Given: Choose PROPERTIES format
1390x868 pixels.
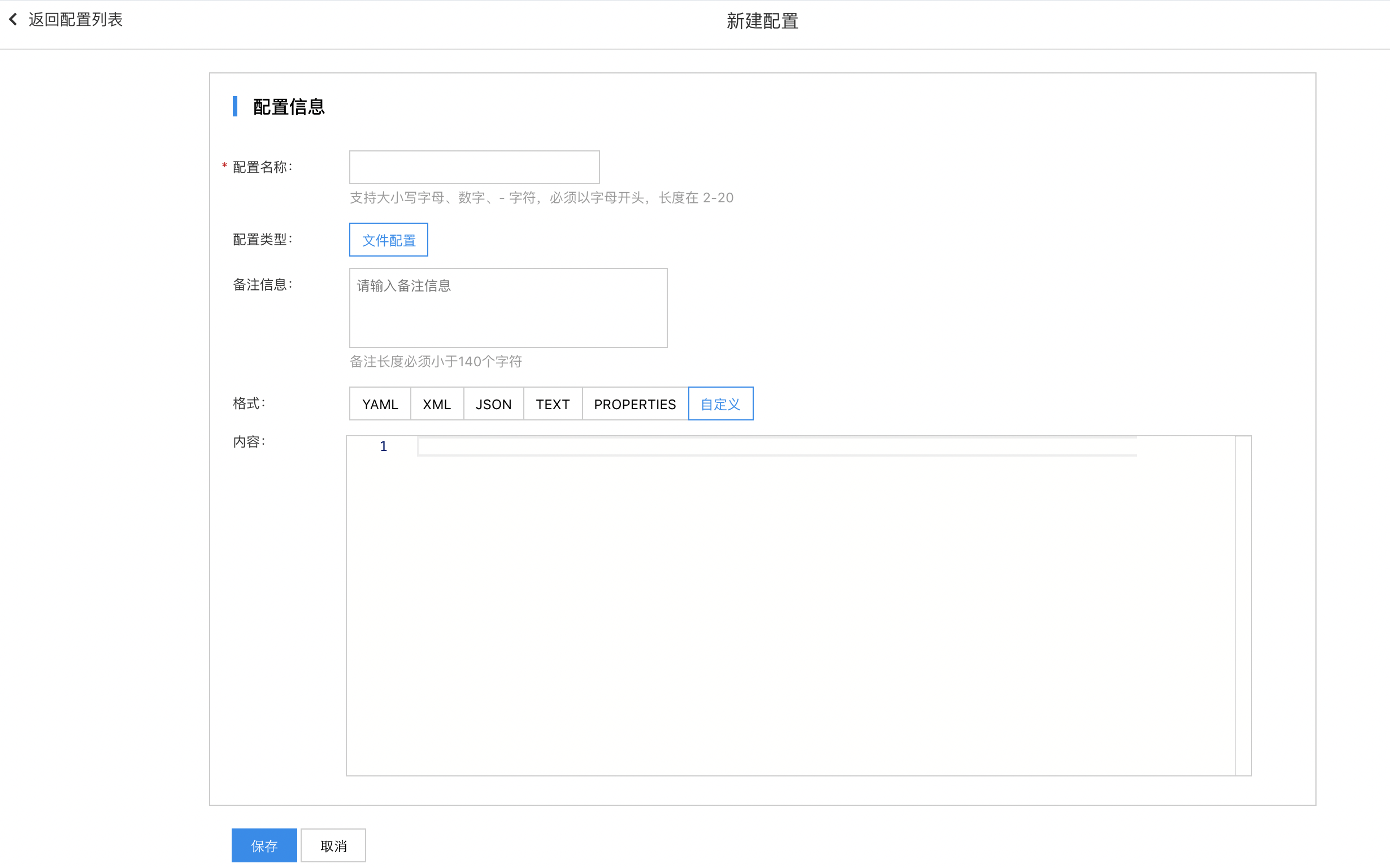Looking at the screenshot, I should click(635, 404).
